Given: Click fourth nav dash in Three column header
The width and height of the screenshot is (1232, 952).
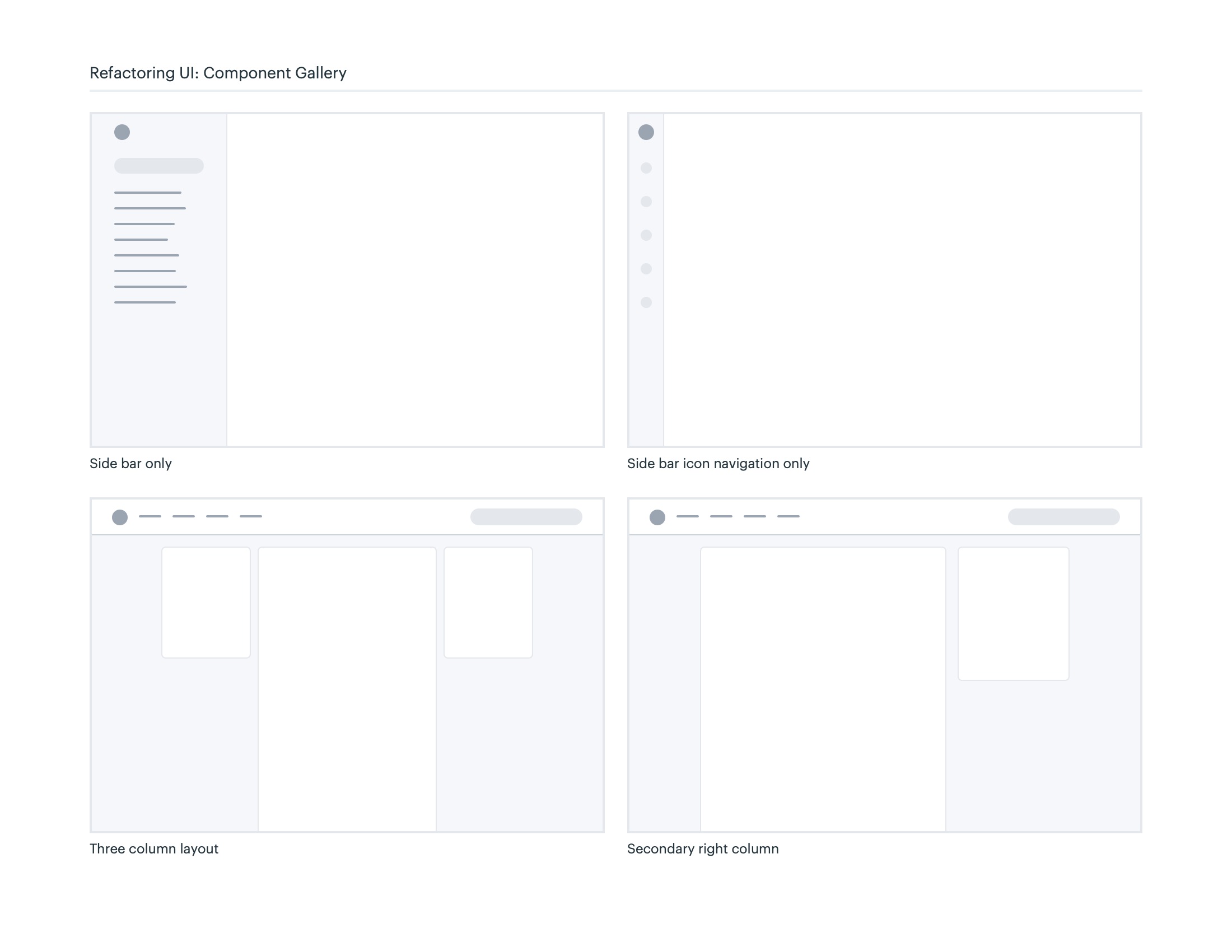Looking at the screenshot, I should point(250,516).
